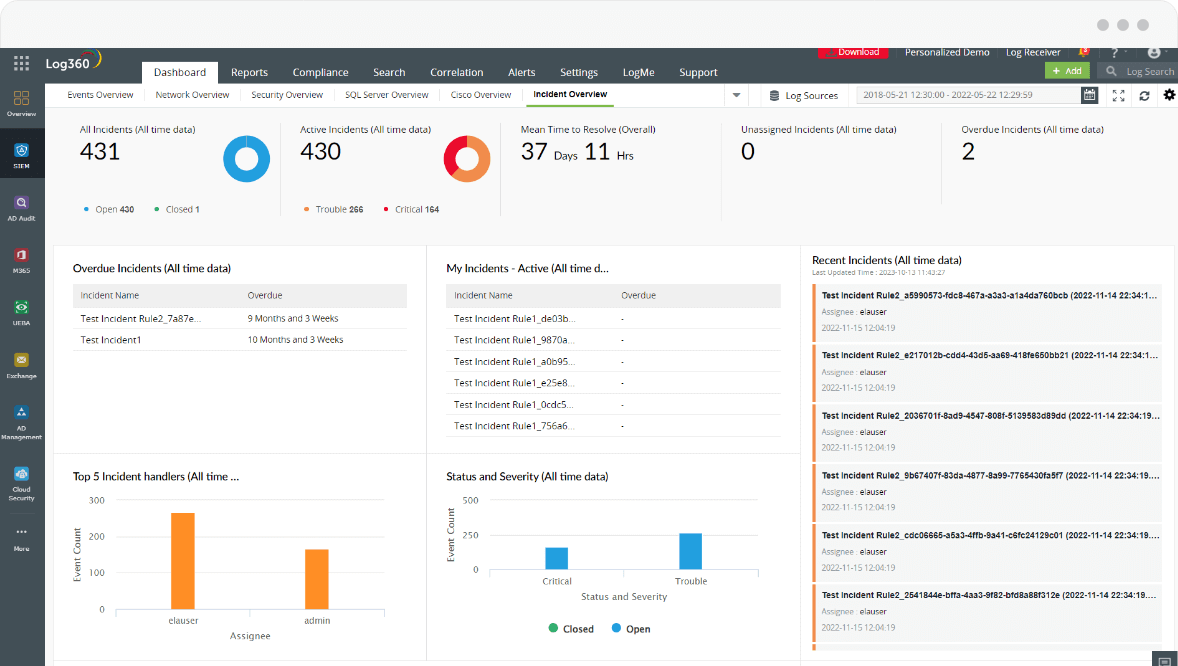Open the user account dropdown
1178x666 pixels.
tap(1156, 52)
